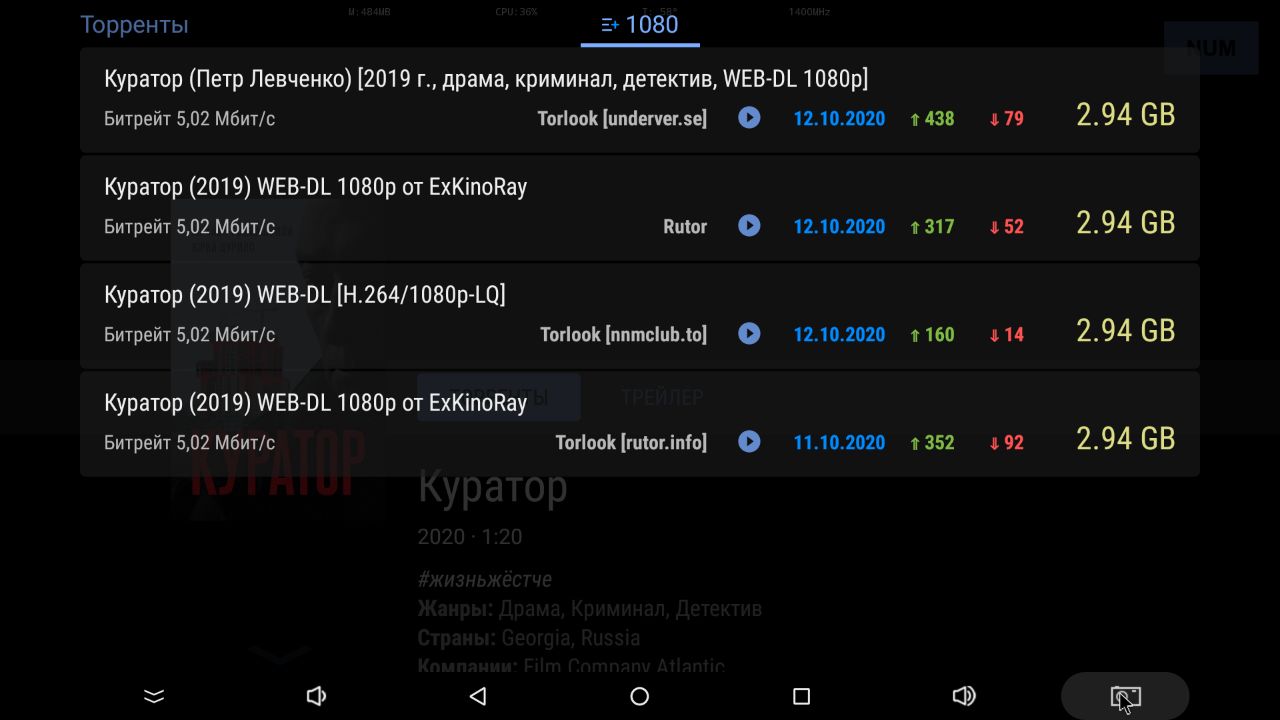Play the Torlook nnmclub.to torrent
This screenshot has height=720, width=1280.
(x=749, y=334)
